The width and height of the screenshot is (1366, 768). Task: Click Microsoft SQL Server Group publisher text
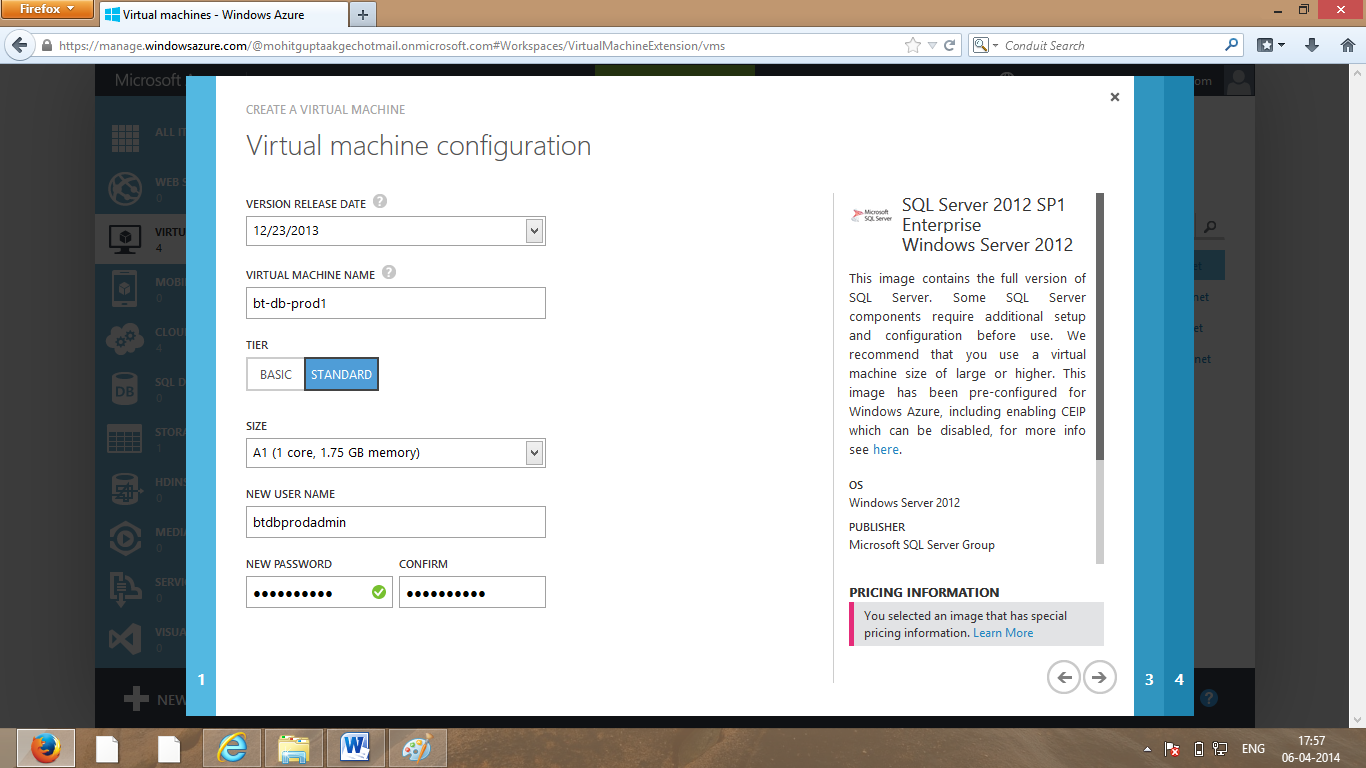[922, 545]
